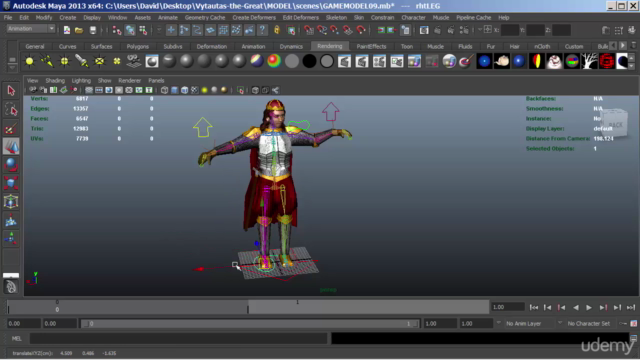Open the input mode dropdown arrow before X field
Viewport: 640px width, 360px height.
point(480,30)
